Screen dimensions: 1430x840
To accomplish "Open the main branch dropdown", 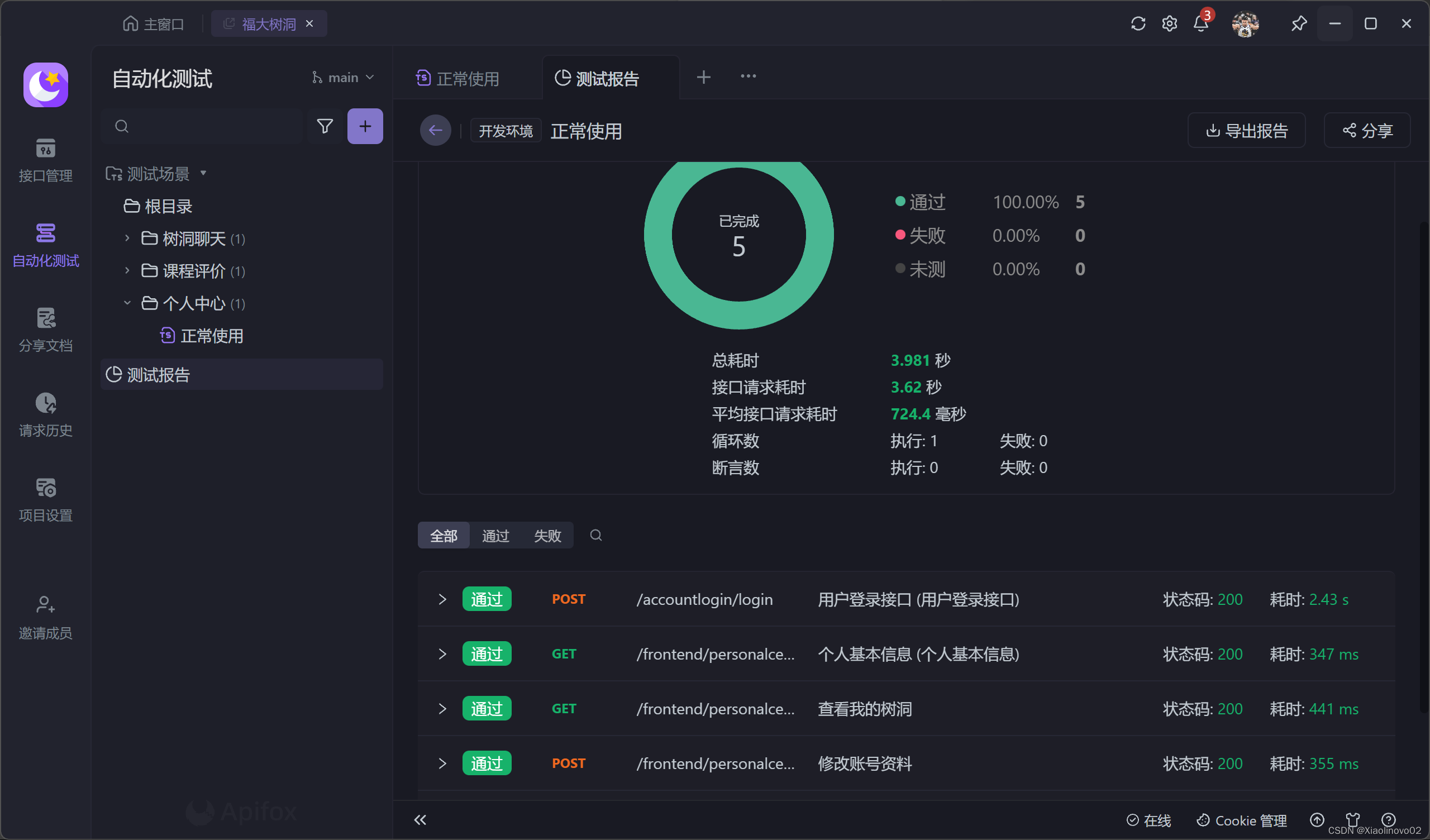I will pyautogui.click(x=343, y=77).
